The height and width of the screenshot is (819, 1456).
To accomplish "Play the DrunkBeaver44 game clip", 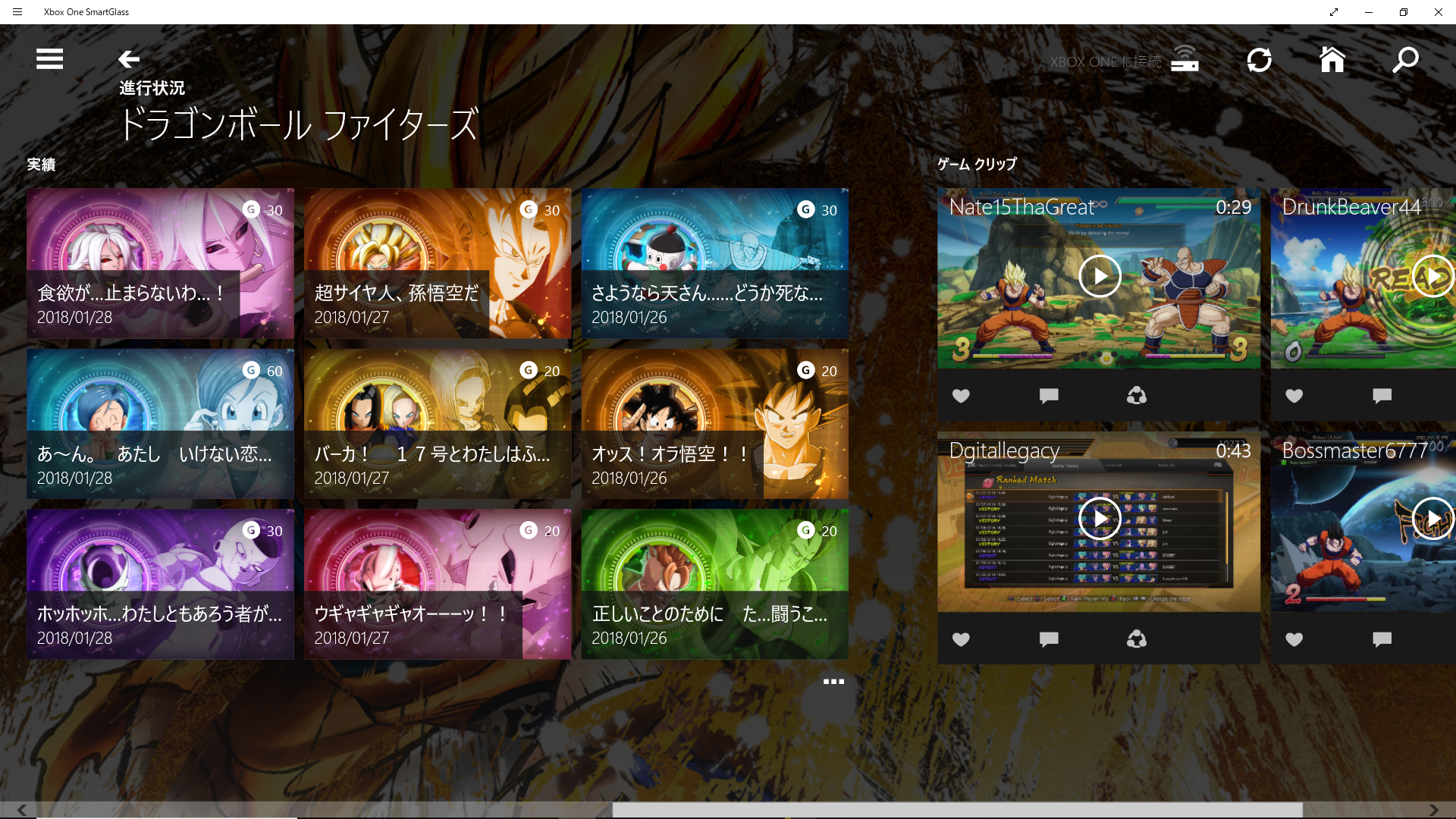I will click(x=1433, y=276).
